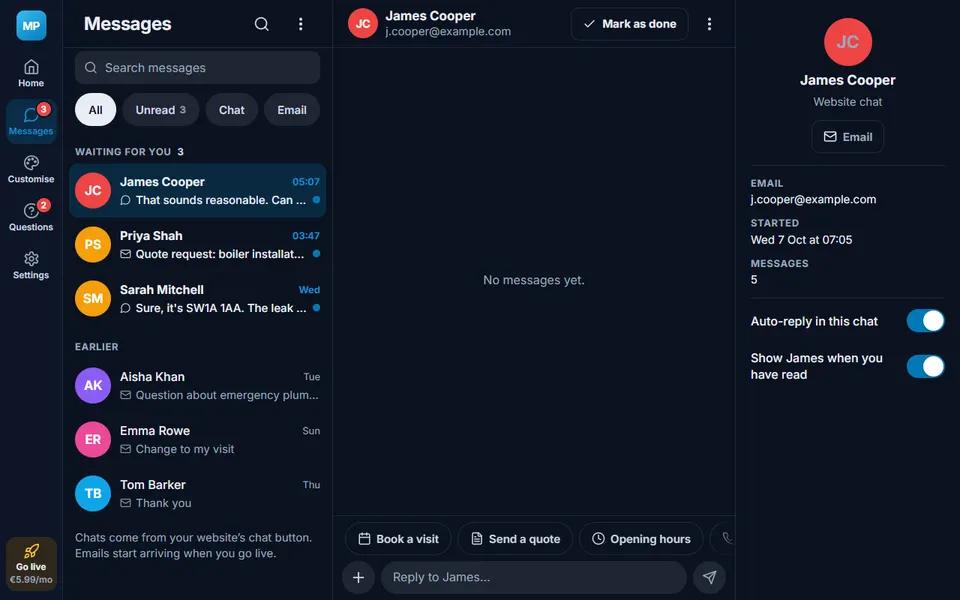This screenshot has height=600, width=960.
Task: Click the Email button under James Cooper
Action: pyautogui.click(x=847, y=137)
